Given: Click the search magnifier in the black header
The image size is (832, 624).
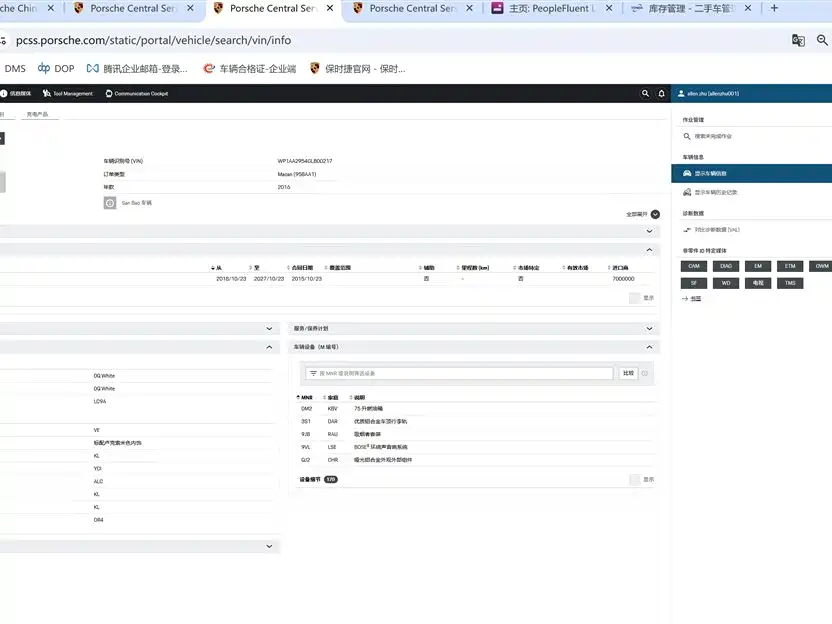Looking at the screenshot, I should coord(645,93).
